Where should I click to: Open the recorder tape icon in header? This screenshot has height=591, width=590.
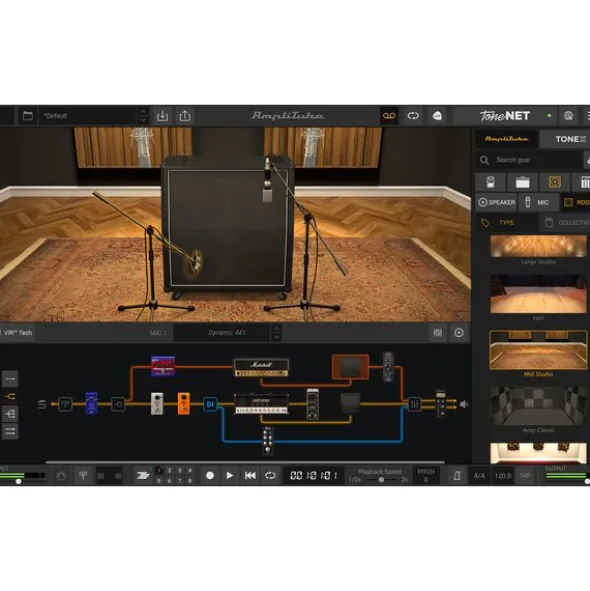tap(389, 116)
